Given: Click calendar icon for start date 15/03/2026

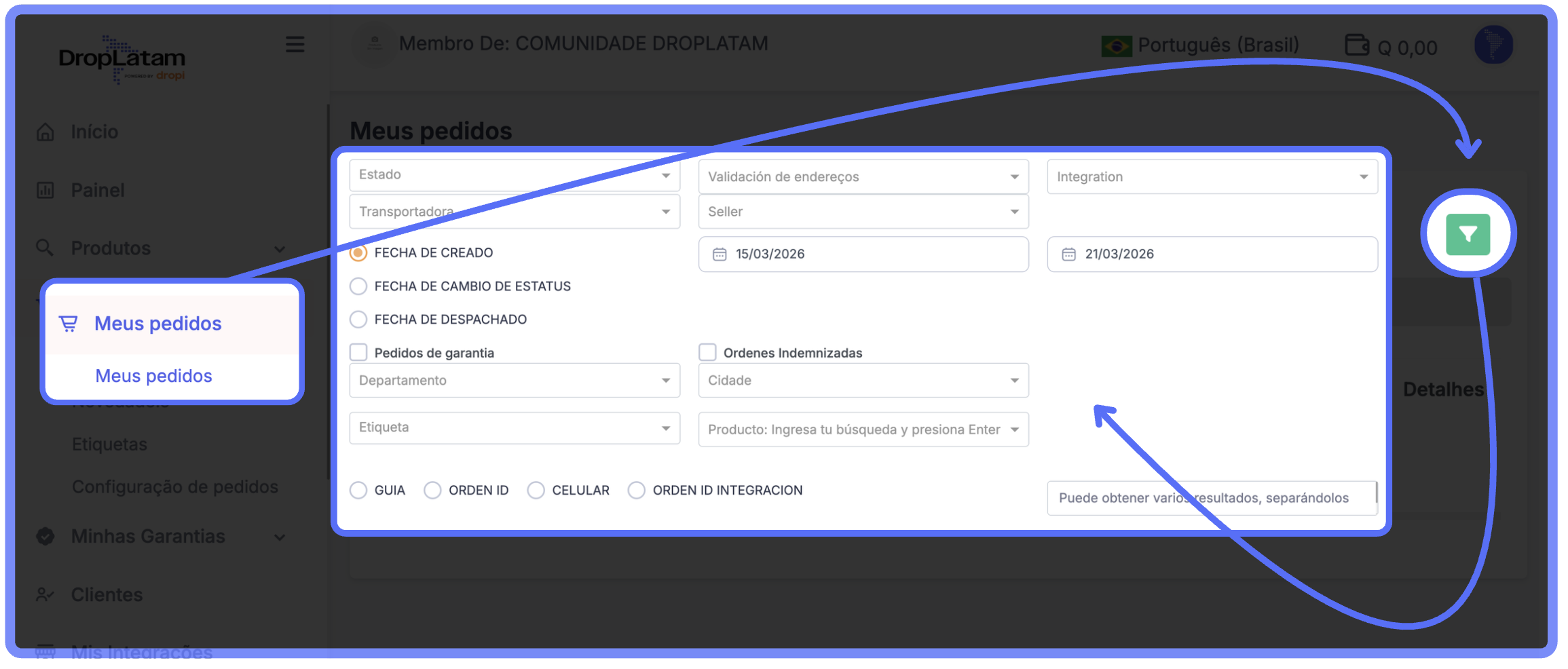Looking at the screenshot, I should coord(720,254).
